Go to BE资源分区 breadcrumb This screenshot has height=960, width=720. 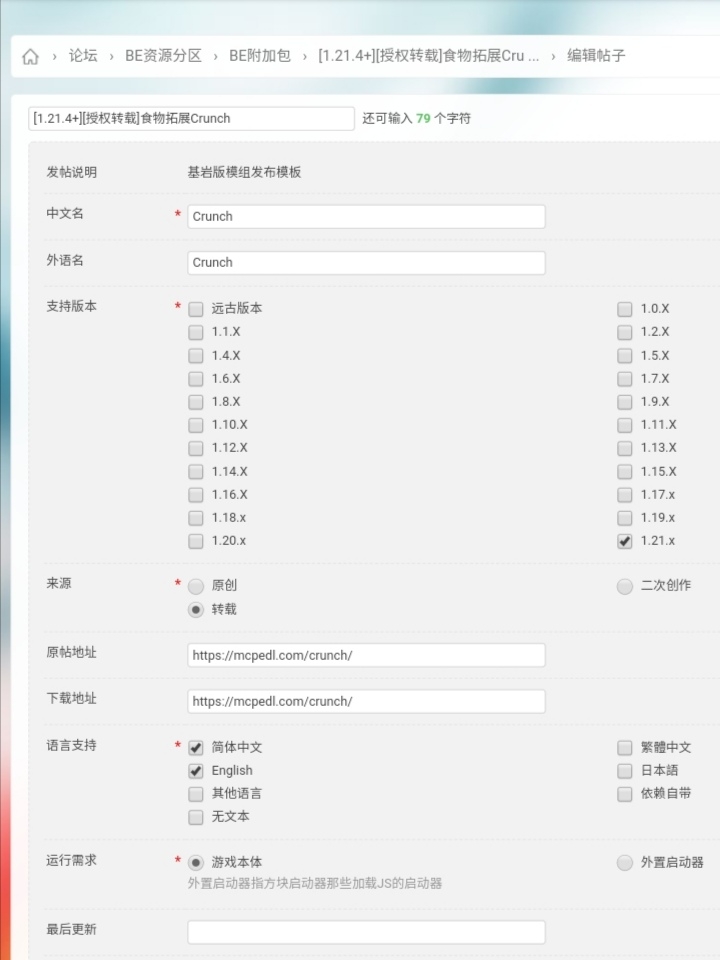pos(163,56)
